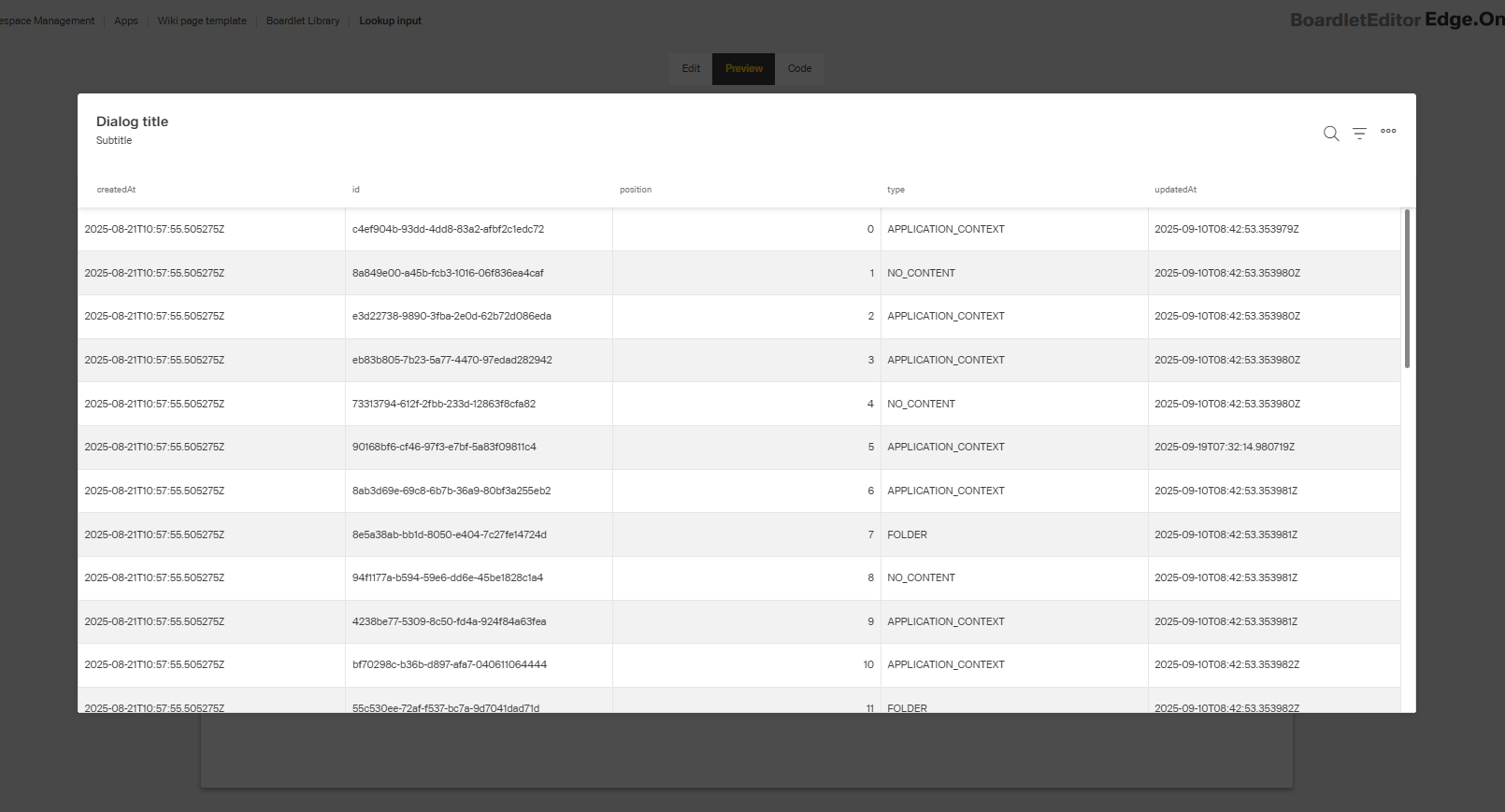Viewport: 1505px width, 812px height.
Task: Click the position 10 cell
Action: click(747, 664)
